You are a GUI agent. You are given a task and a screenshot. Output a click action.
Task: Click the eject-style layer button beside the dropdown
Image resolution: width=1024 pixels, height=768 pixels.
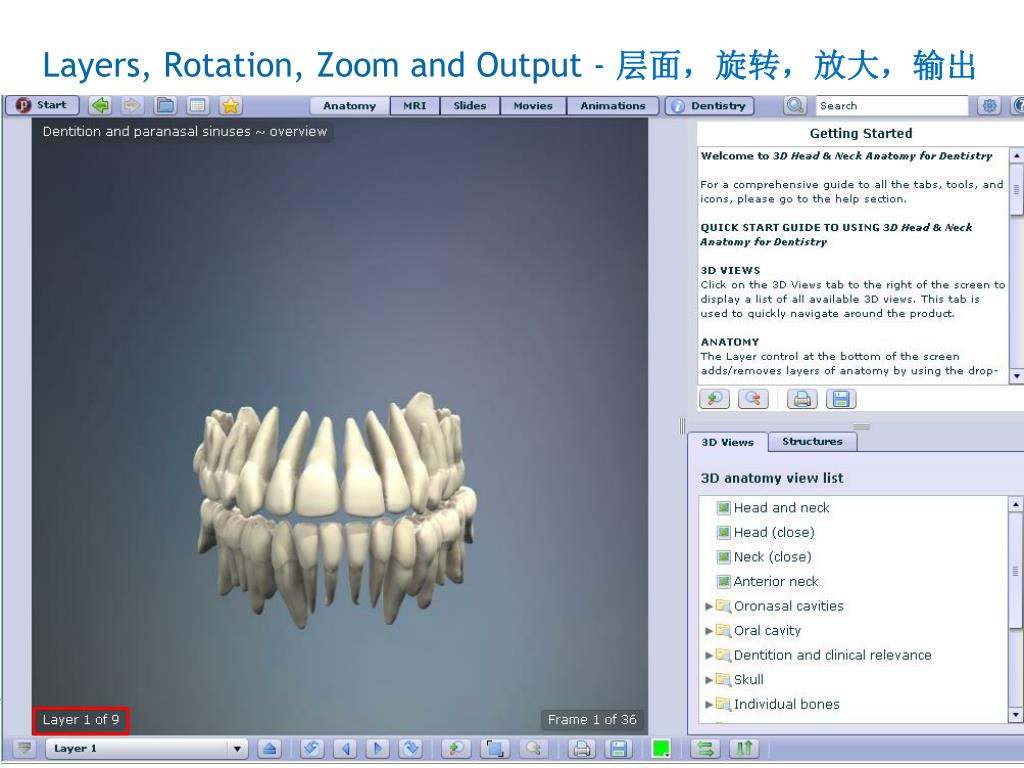(x=269, y=748)
